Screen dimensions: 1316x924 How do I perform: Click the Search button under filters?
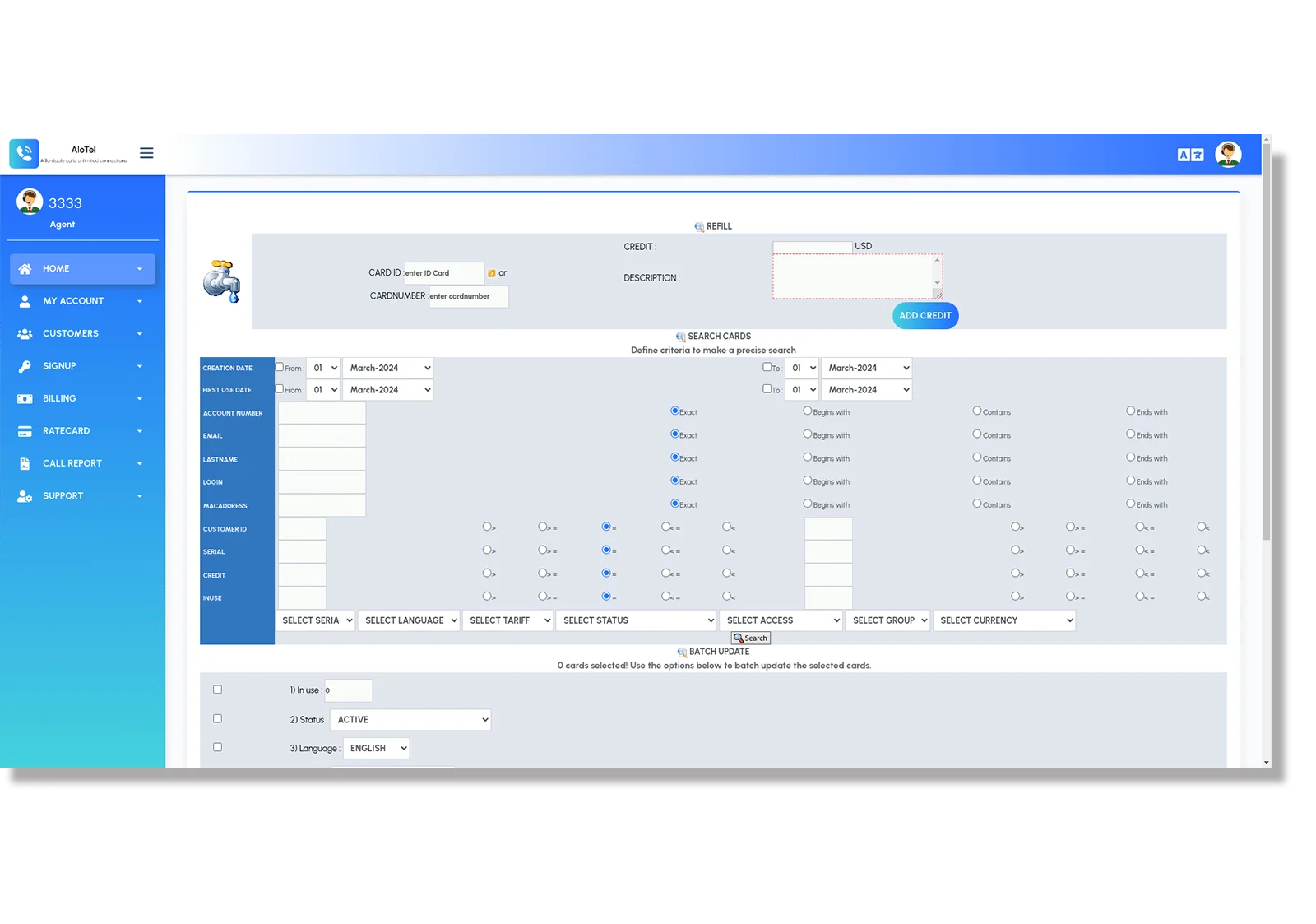click(x=751, y=638)
